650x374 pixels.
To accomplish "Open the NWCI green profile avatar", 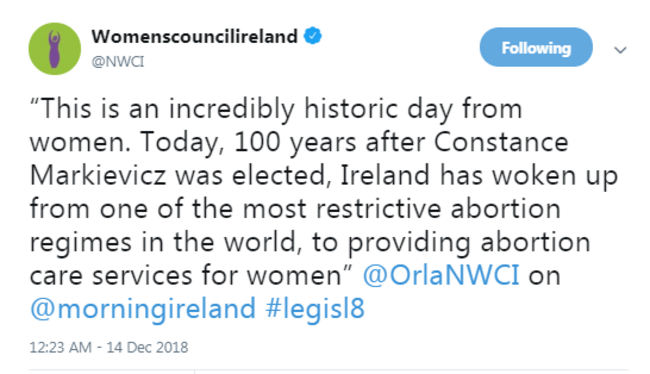I will click(55, 49).
